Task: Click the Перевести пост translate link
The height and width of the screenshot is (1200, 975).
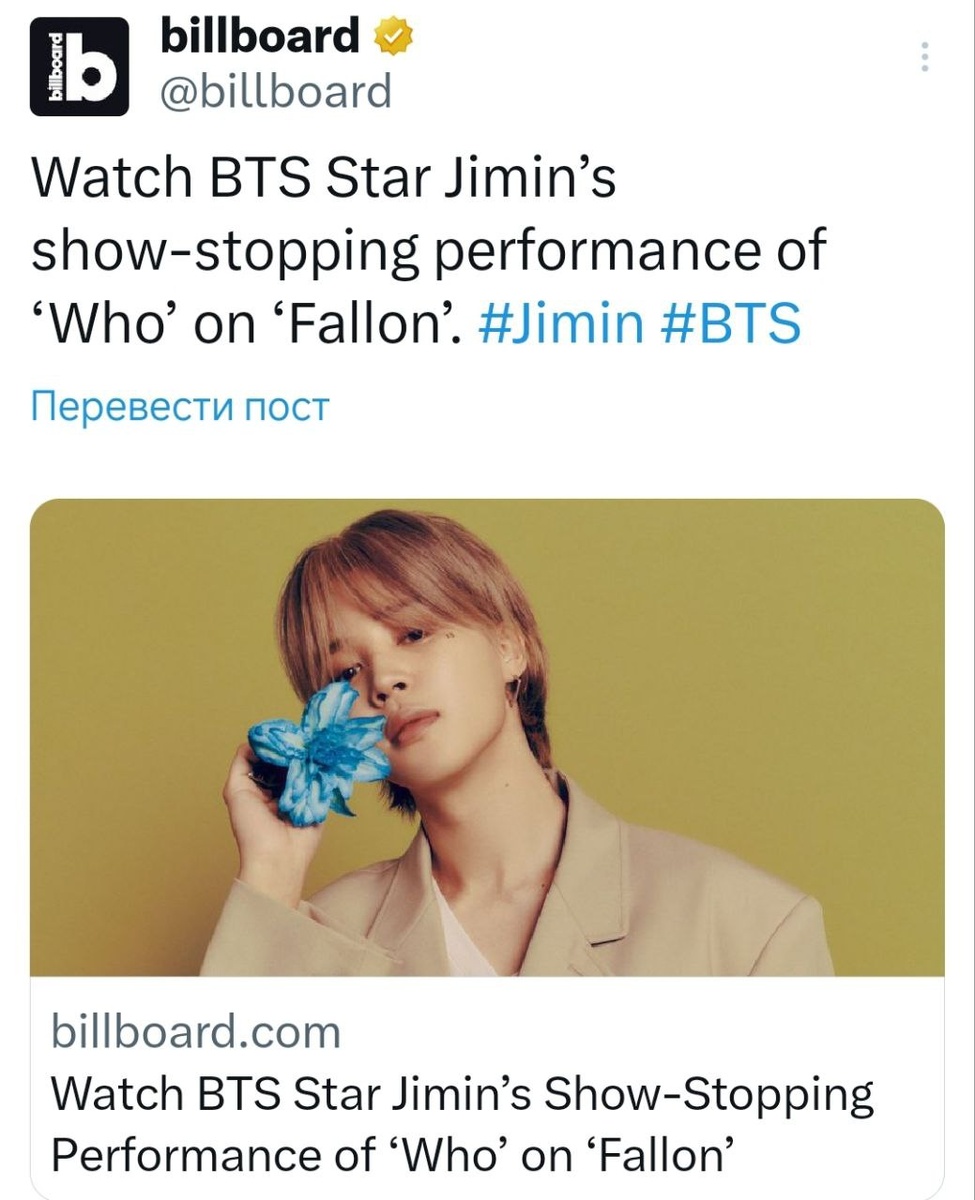Action: coord(180,407)
